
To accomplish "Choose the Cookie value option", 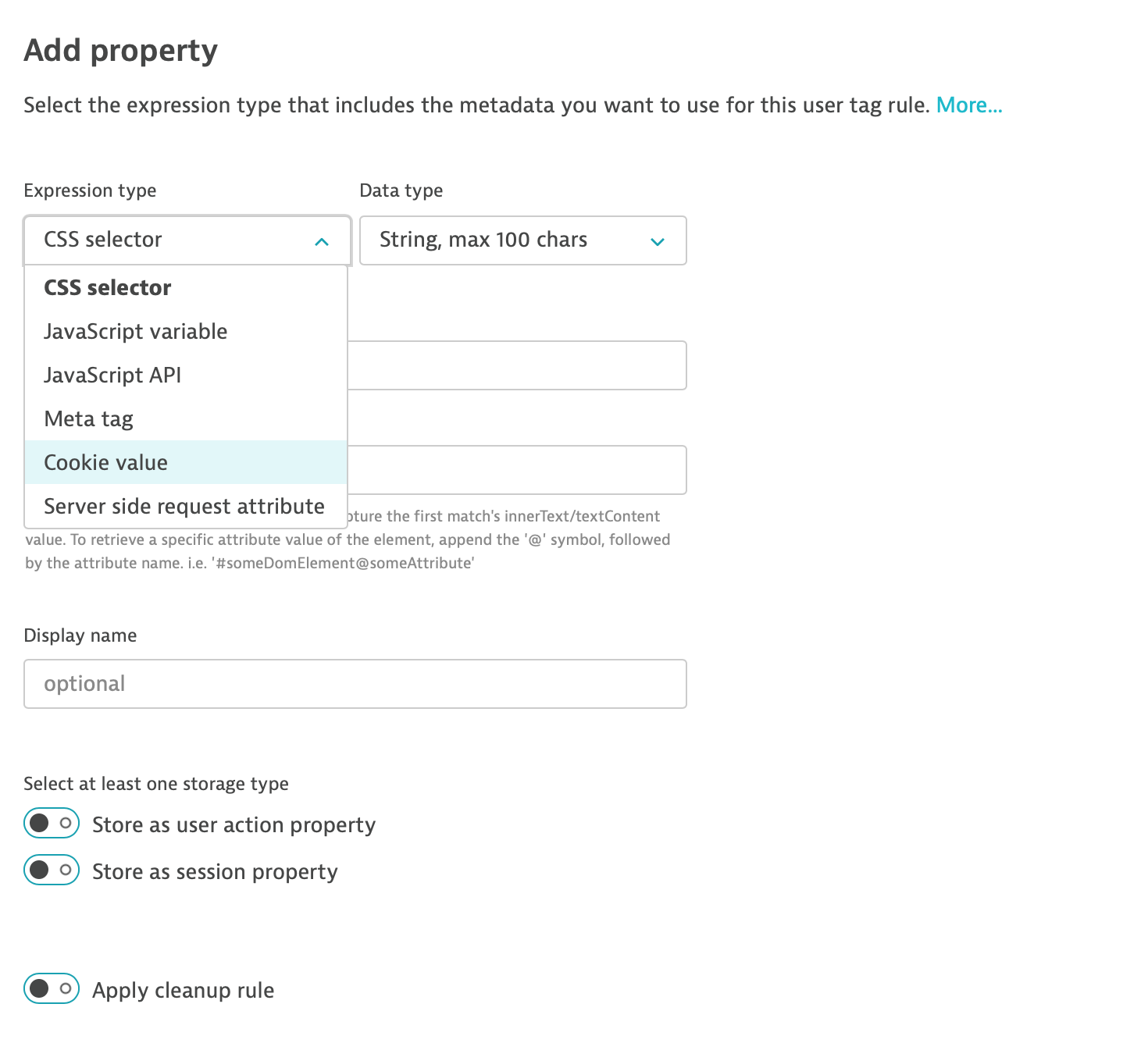I will (x=106, y=463).
